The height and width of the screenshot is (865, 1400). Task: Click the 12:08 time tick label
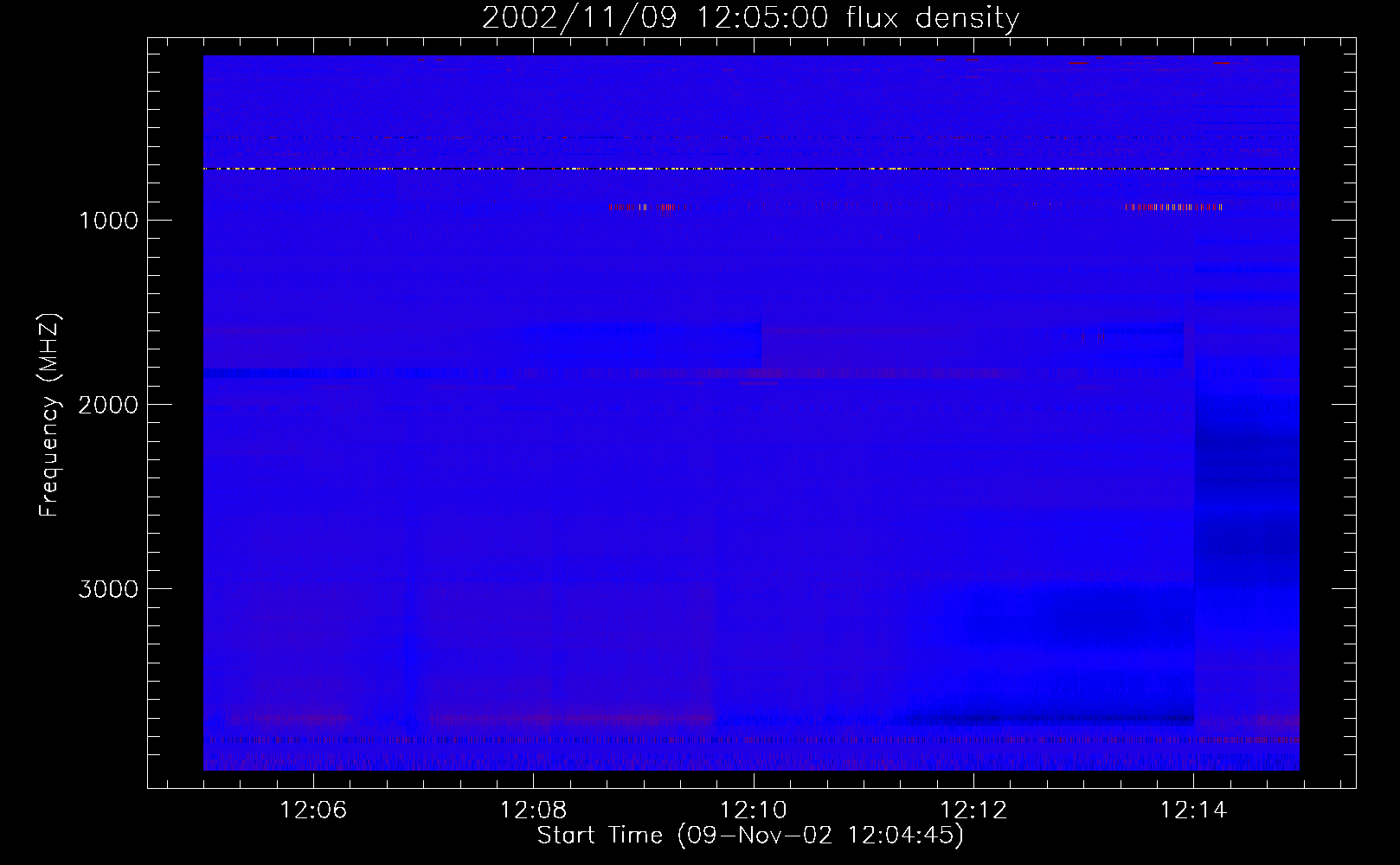coord(533,811)
